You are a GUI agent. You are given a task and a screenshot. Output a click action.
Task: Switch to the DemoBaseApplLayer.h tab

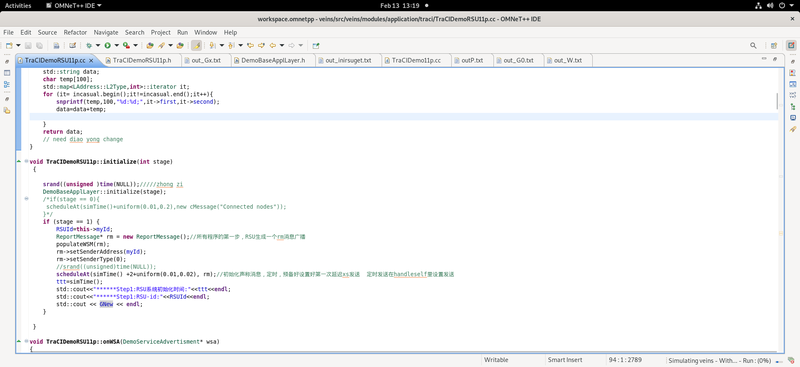[x=272, y=60]
